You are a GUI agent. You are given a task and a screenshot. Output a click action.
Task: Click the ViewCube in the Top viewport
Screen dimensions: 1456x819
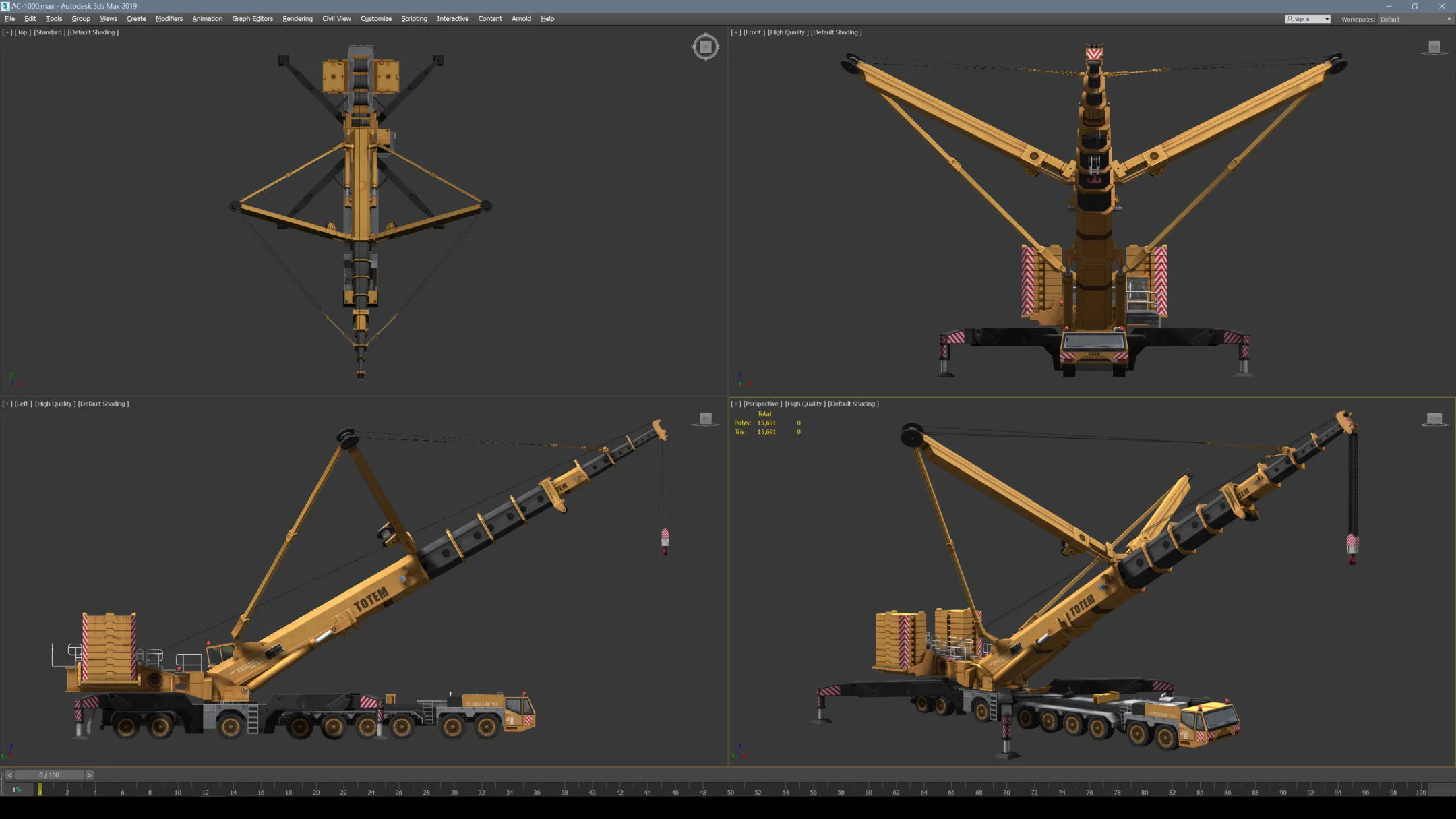point(705,47)
